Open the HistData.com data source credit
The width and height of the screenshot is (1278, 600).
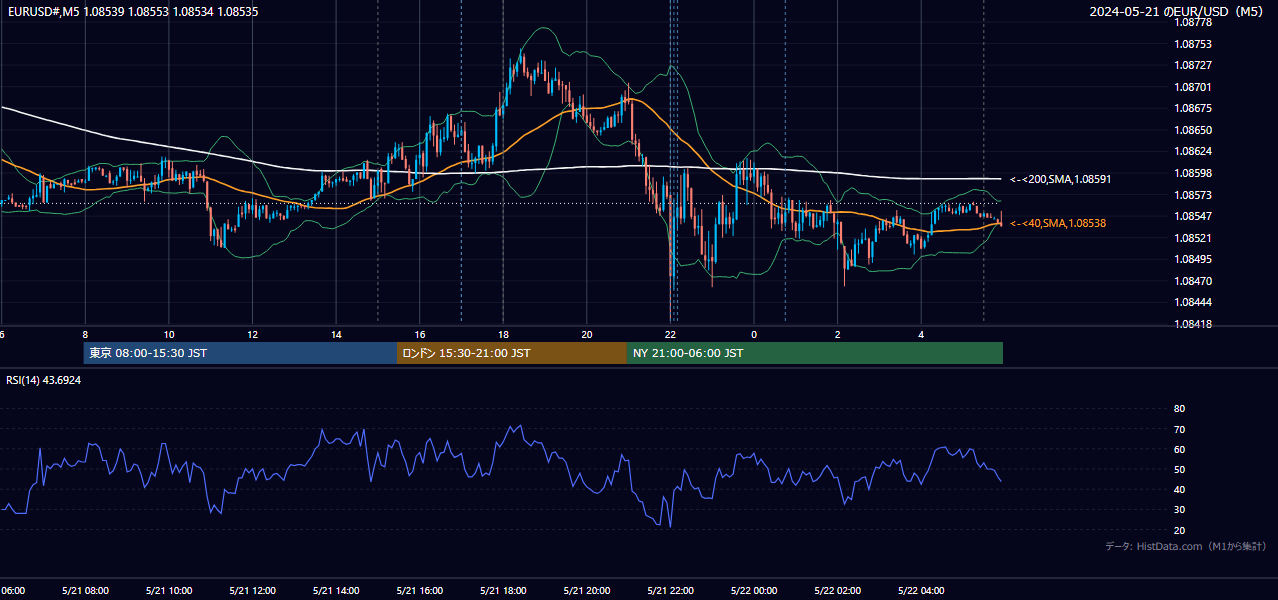click(x=1186, y=546)
